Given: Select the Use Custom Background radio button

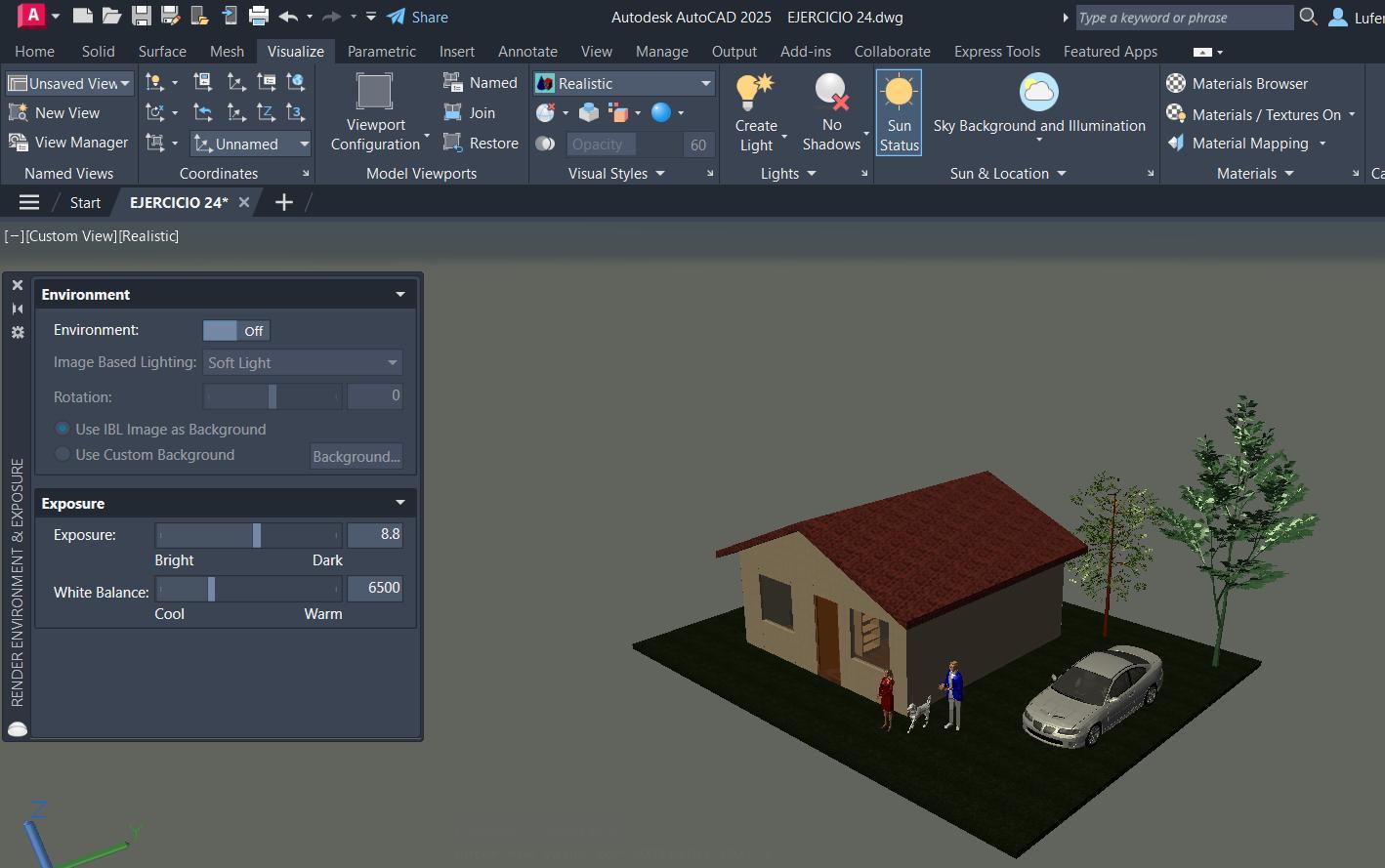Looking at the screenshot, I should pos(63,455).
